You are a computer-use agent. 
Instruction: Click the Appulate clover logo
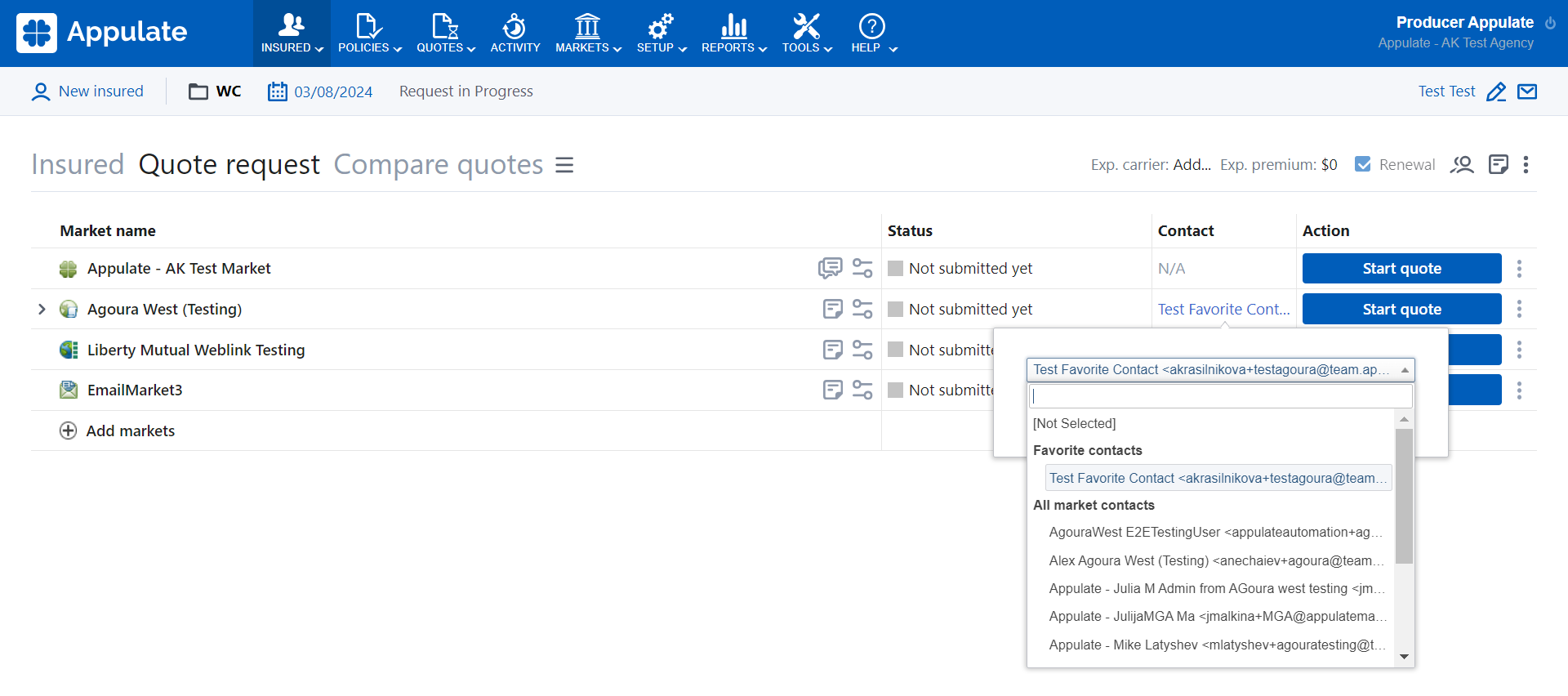pos(37,33)
